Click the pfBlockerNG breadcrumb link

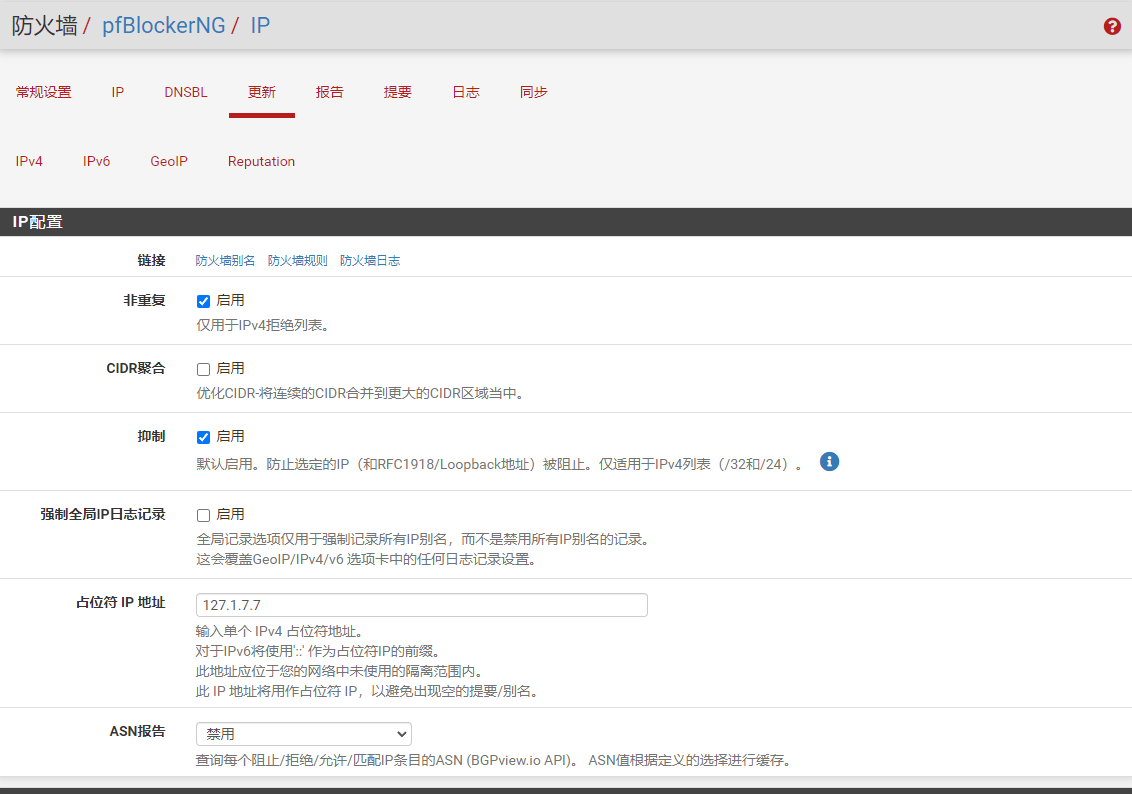pyautogui.click(x=164, y=26)
